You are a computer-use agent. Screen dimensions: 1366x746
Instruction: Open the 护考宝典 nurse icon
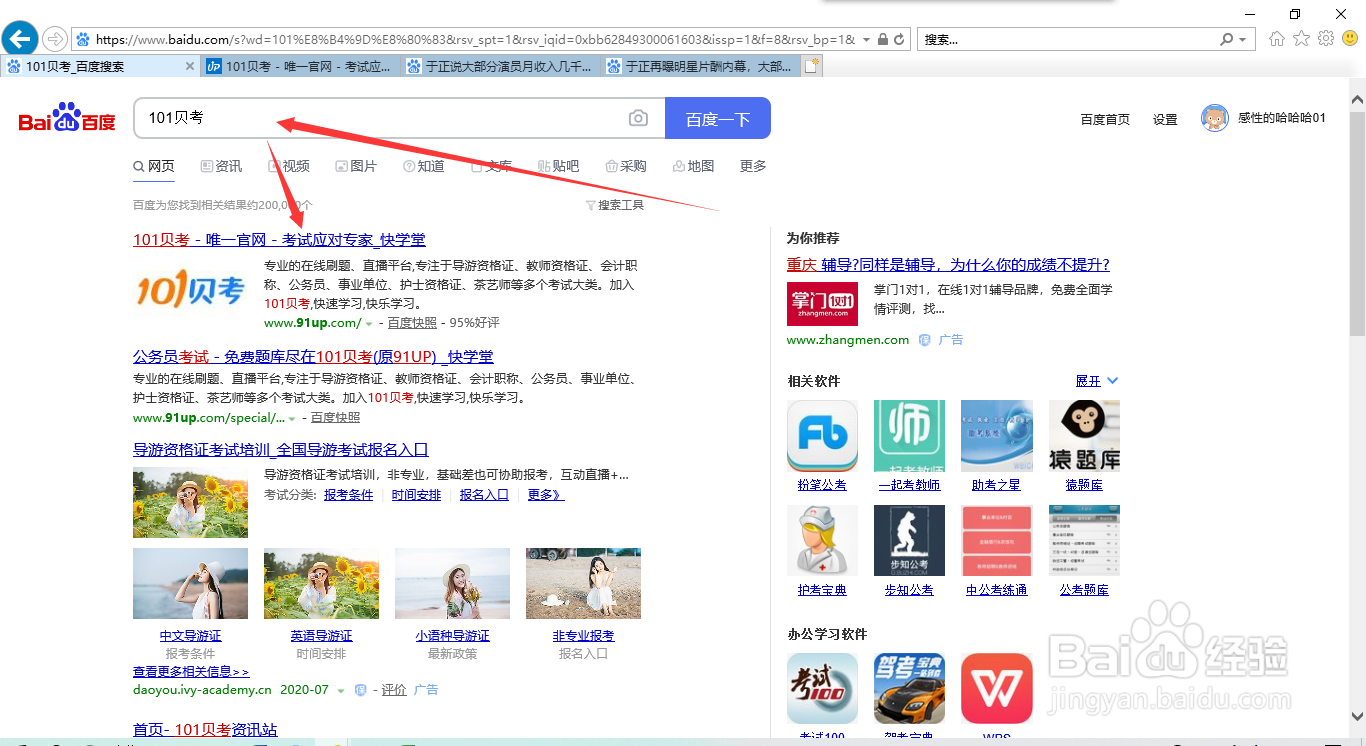[x=822, y=541]
